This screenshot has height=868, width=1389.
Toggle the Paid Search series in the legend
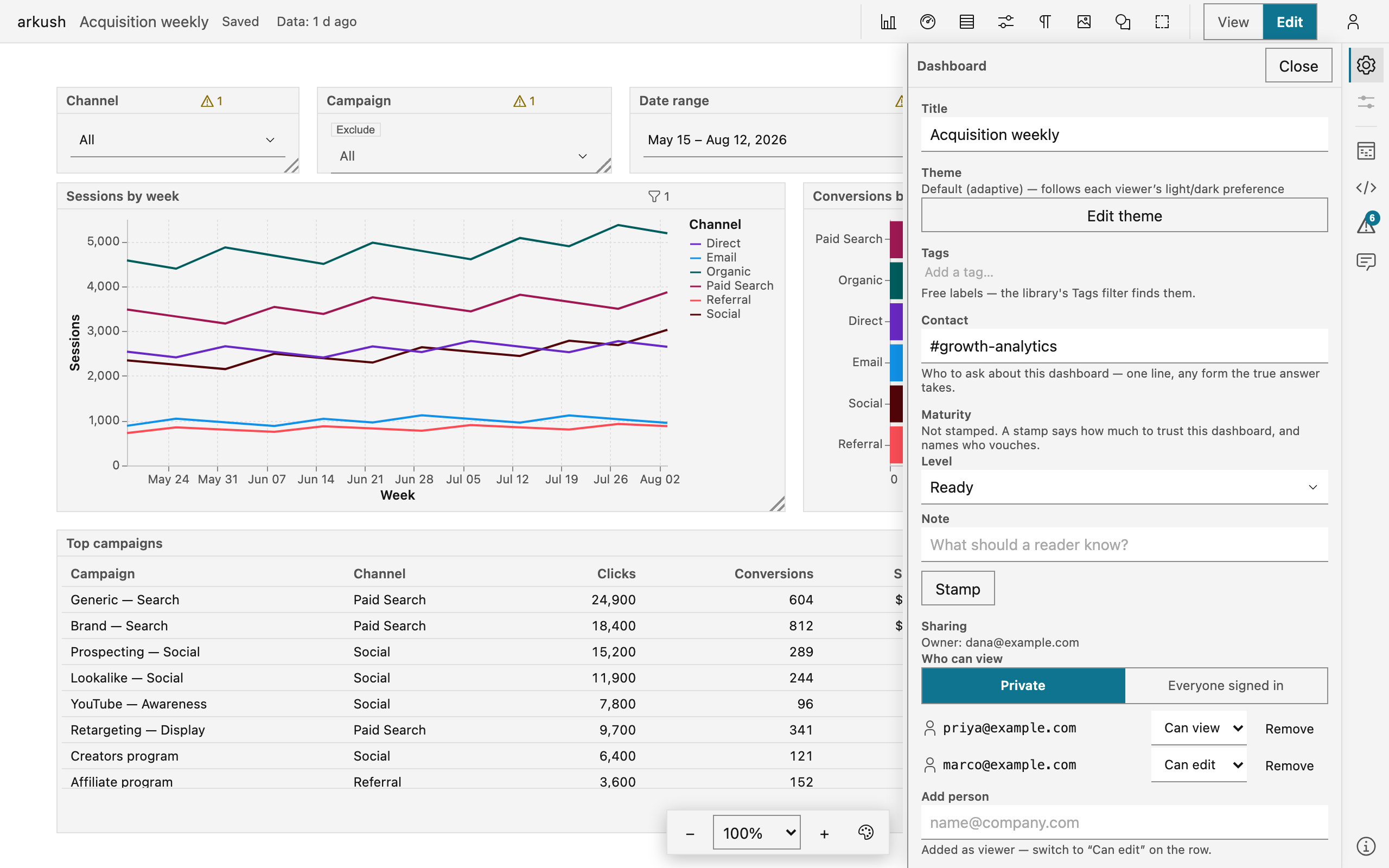point(732,285)
